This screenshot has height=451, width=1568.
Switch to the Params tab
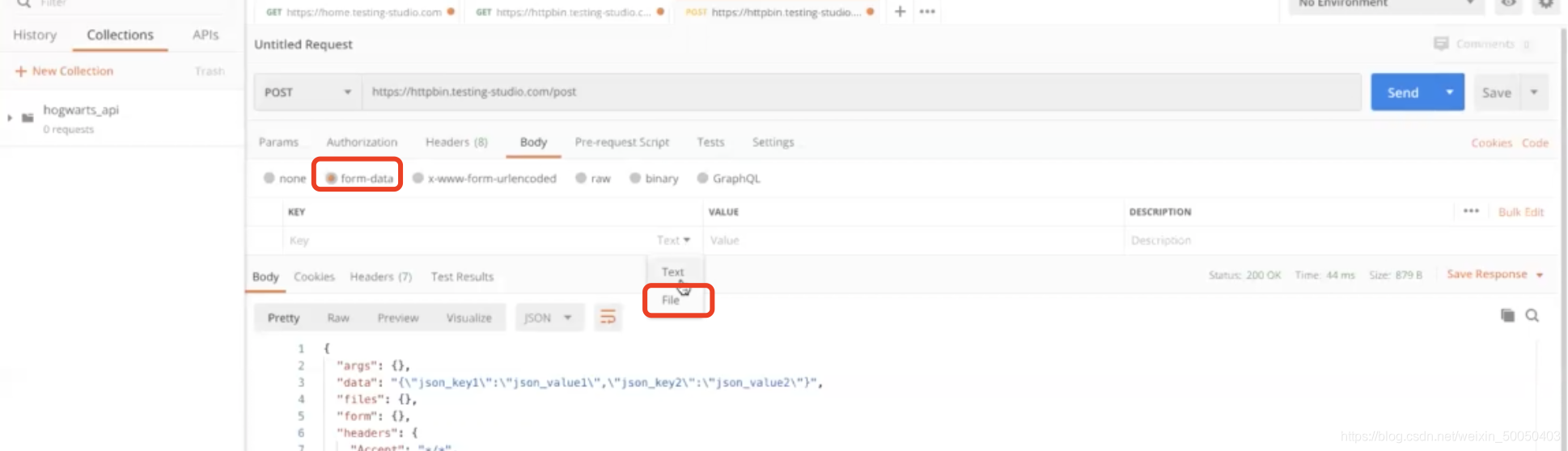(x=278, y=142)
